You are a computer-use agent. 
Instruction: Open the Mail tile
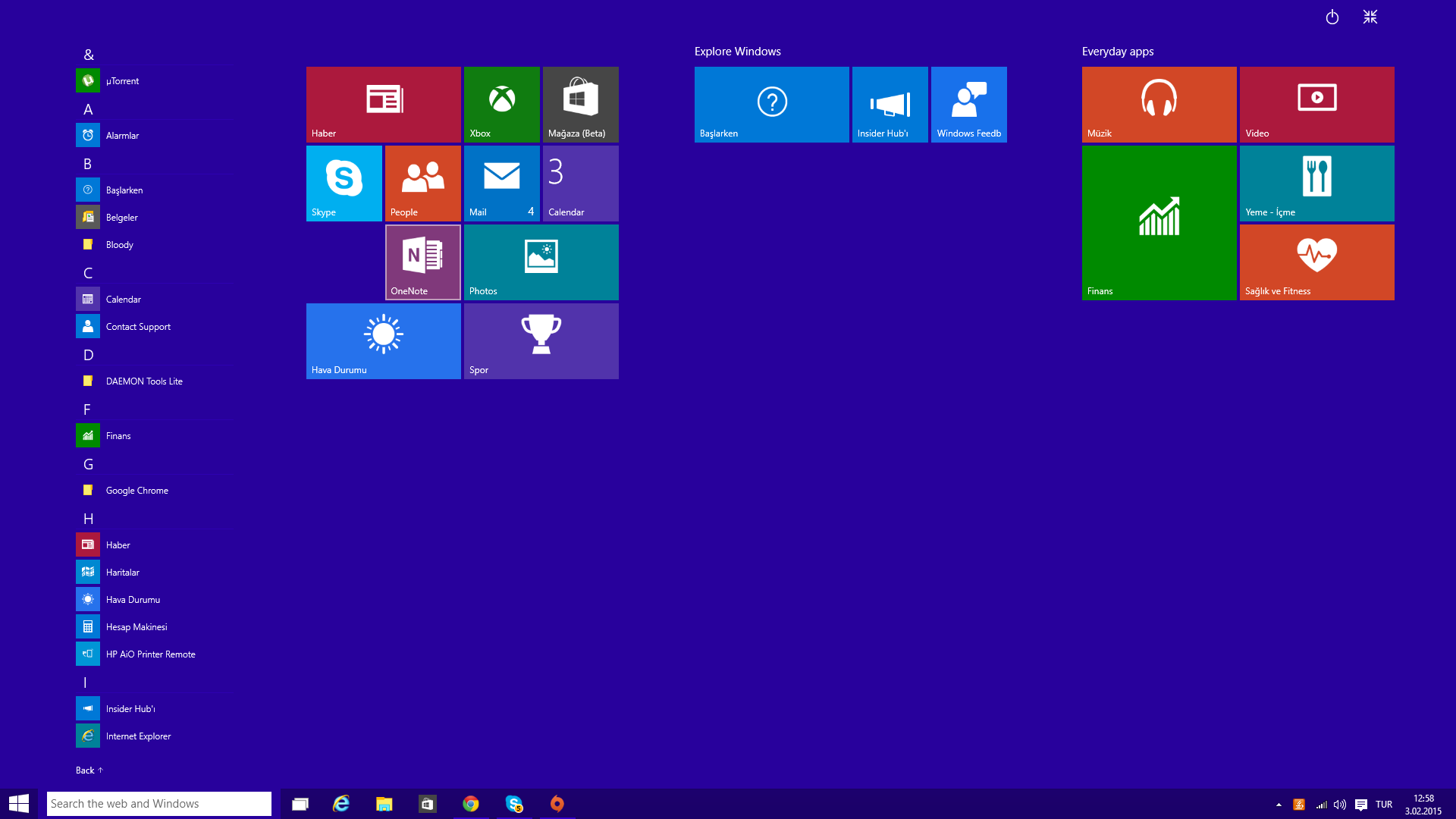click(x=502, y=184)
